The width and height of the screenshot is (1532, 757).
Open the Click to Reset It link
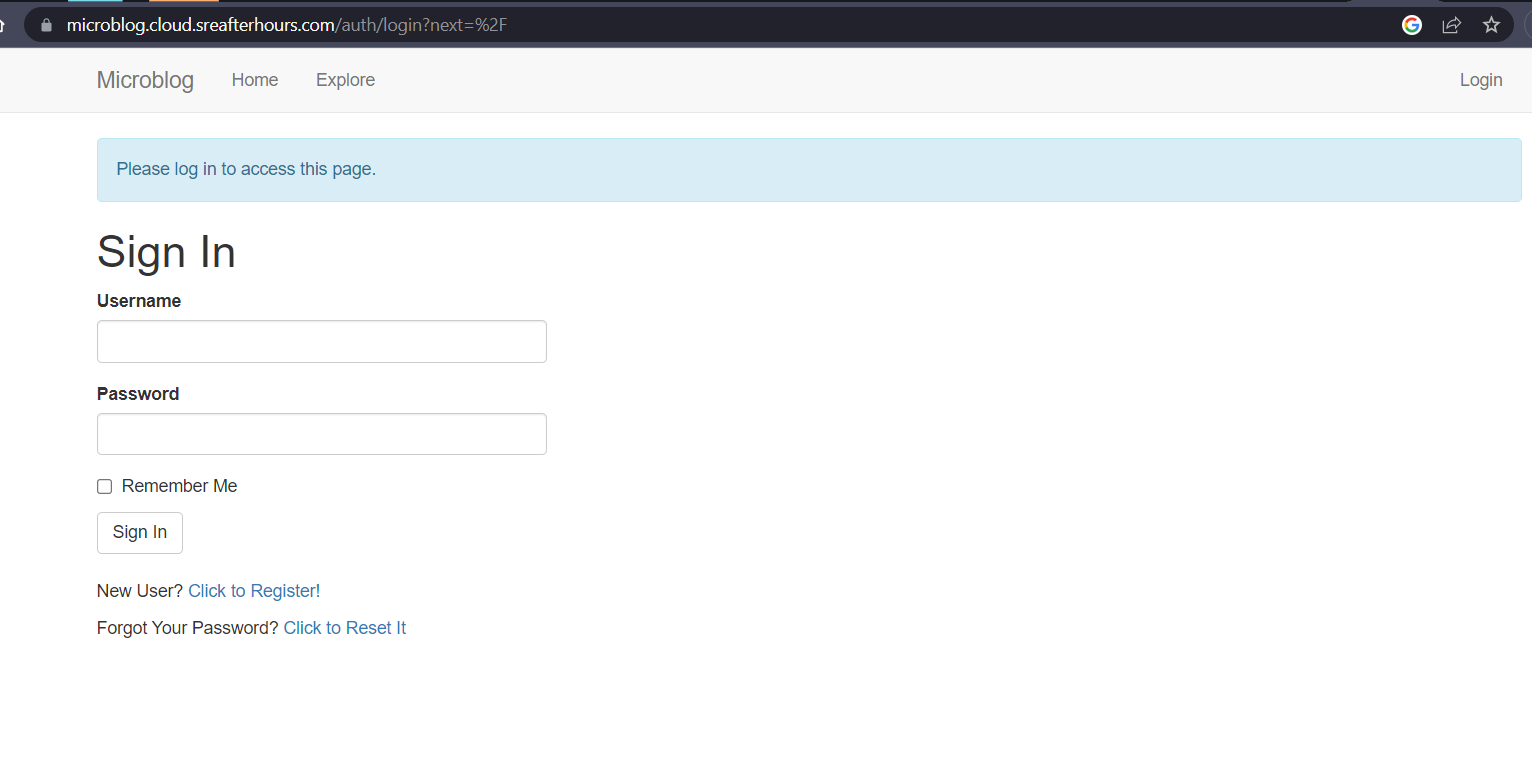click(x=344, y=628)
